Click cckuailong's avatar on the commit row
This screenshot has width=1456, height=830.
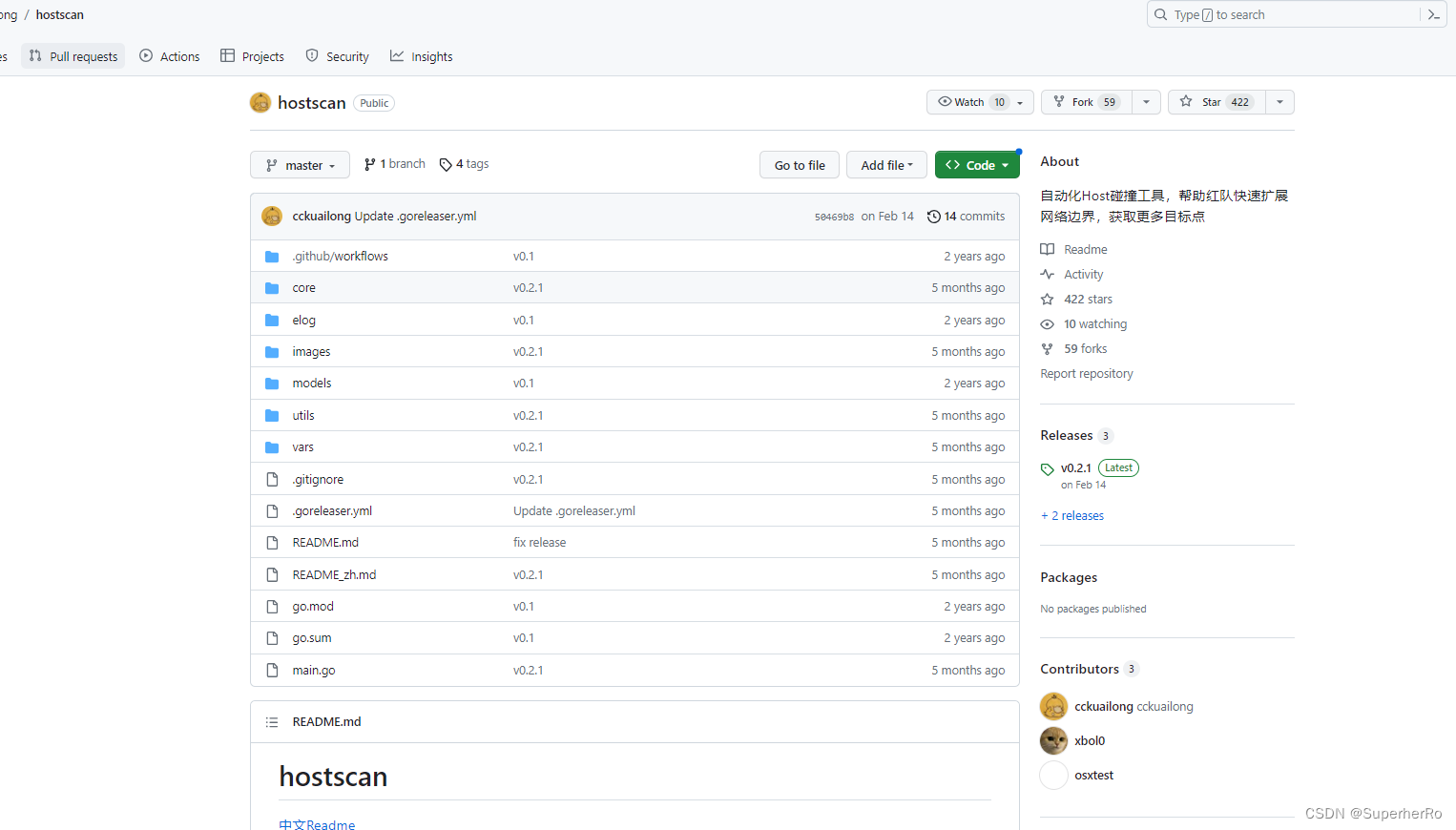pyautogui.click(x=272, y=216)
